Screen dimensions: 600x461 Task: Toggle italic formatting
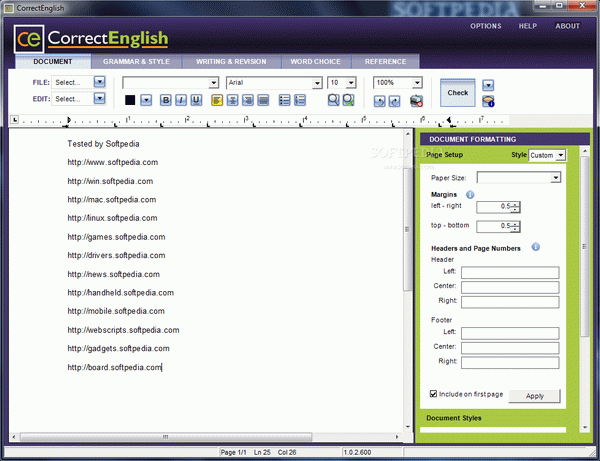pyautogui.click(x=181, y=100)
